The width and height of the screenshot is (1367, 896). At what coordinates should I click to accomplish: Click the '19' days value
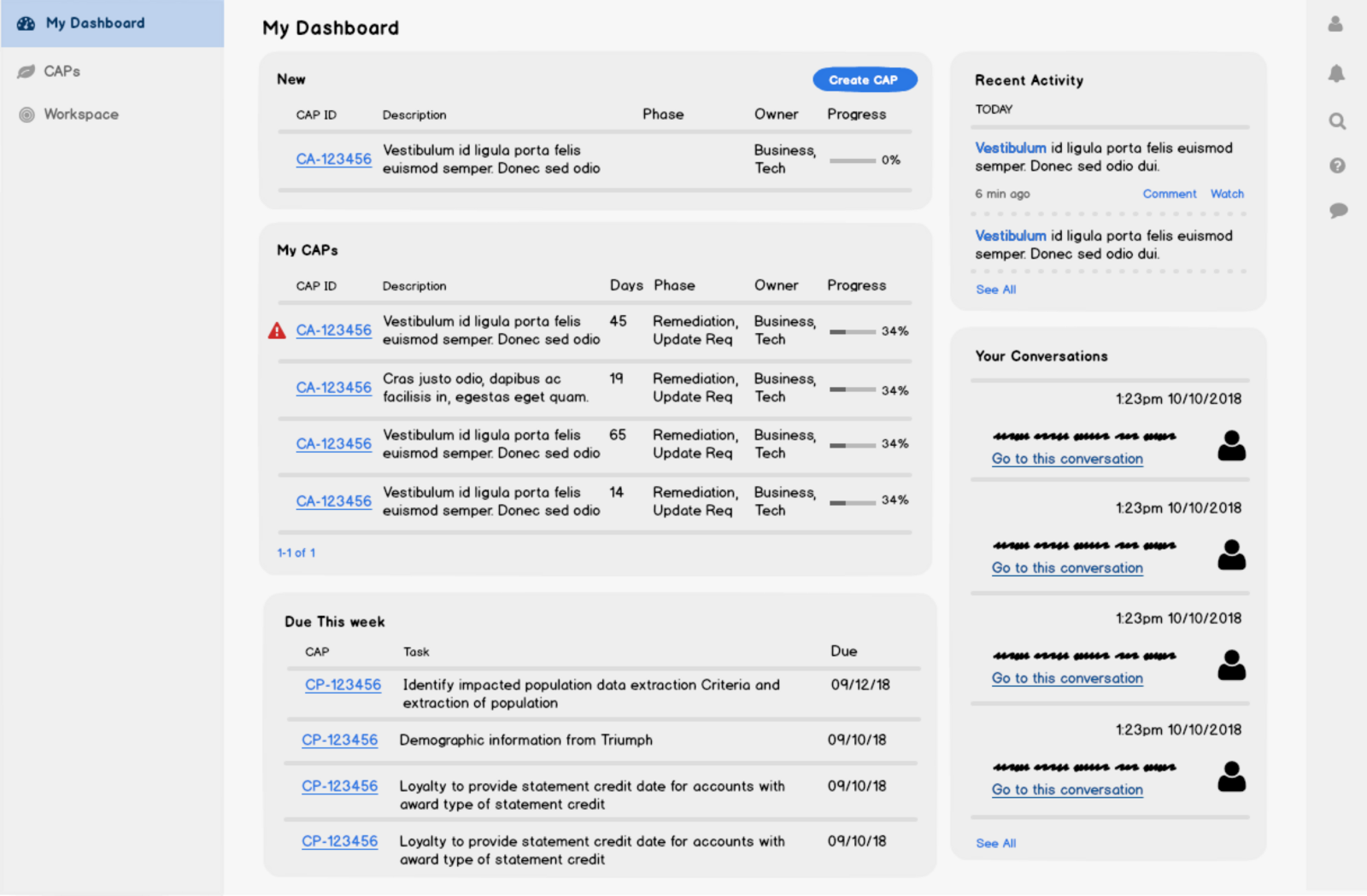tap(616, 378)
